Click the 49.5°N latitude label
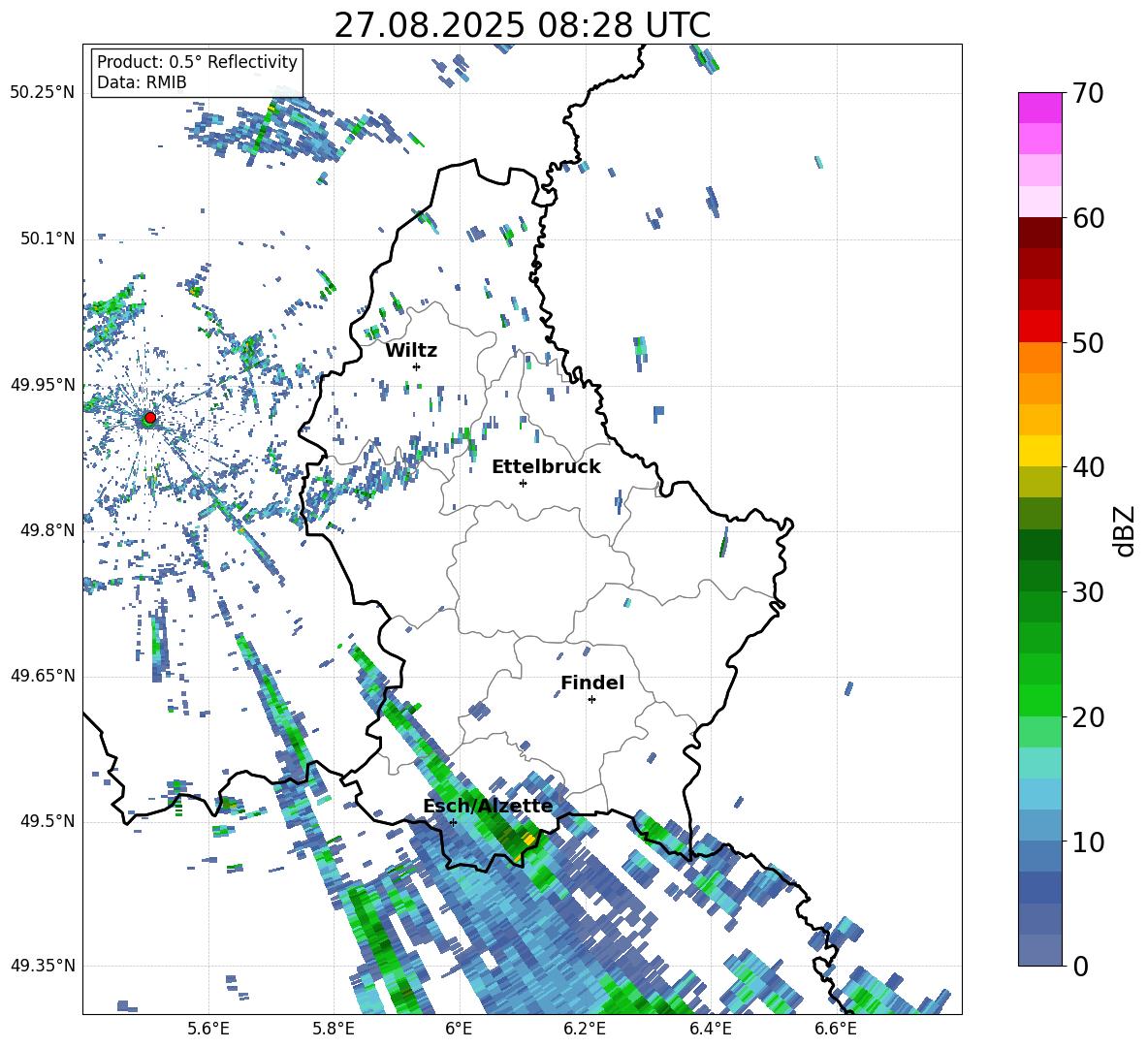 pos(48,820)
